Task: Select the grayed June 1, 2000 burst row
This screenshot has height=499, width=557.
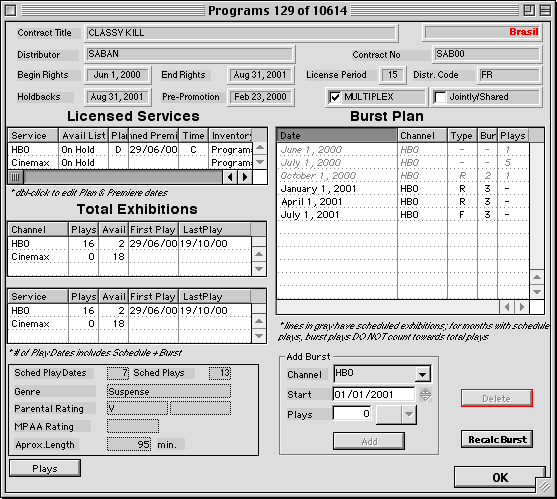Action: [403, 150]
